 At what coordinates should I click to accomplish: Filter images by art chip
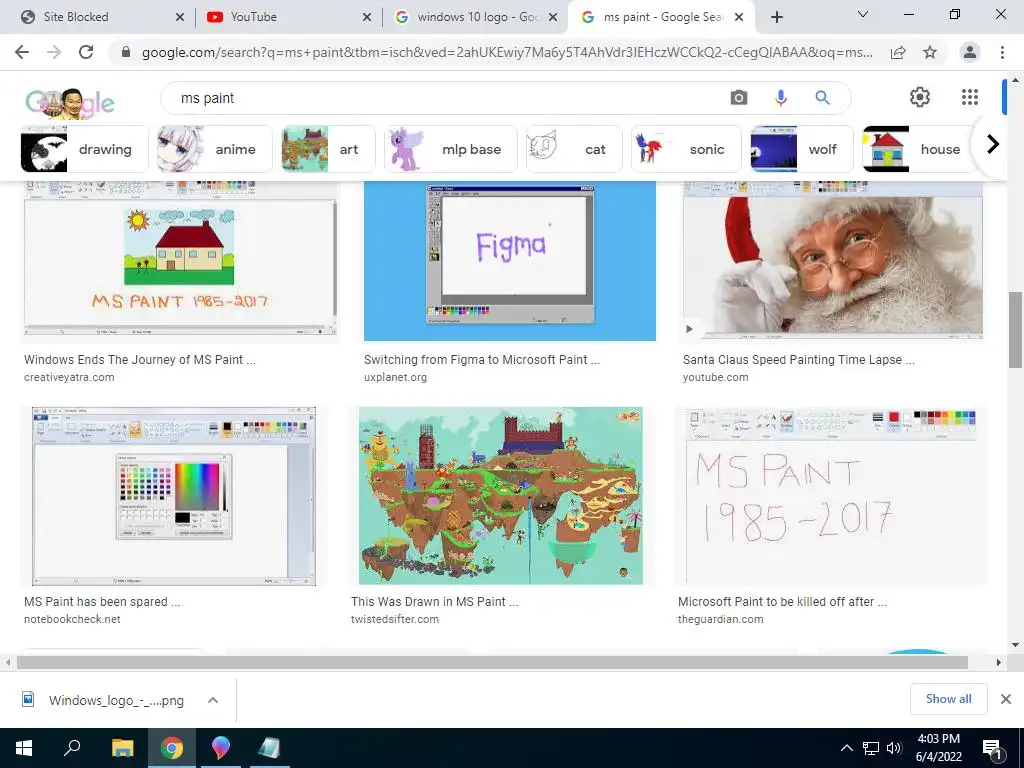pyautogui.click(x=328, y=149)
